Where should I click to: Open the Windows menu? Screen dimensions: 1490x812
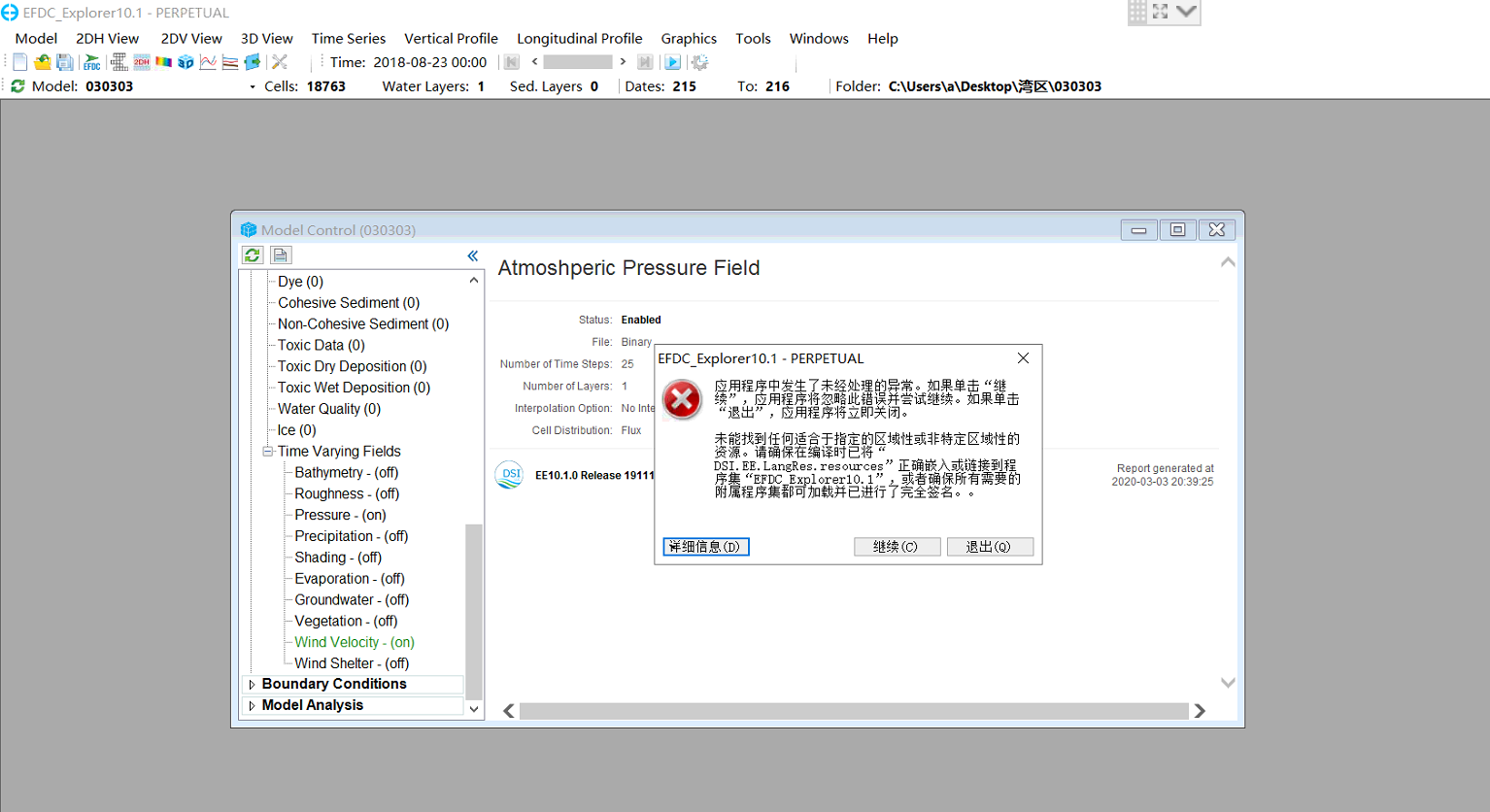(819, 39)
